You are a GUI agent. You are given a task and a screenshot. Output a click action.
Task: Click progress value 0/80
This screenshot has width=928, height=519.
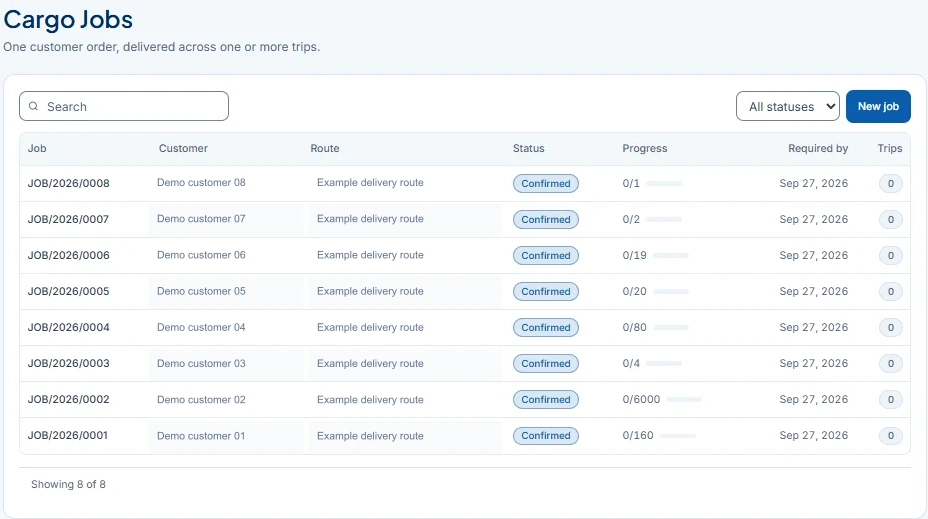coord(634,328)
